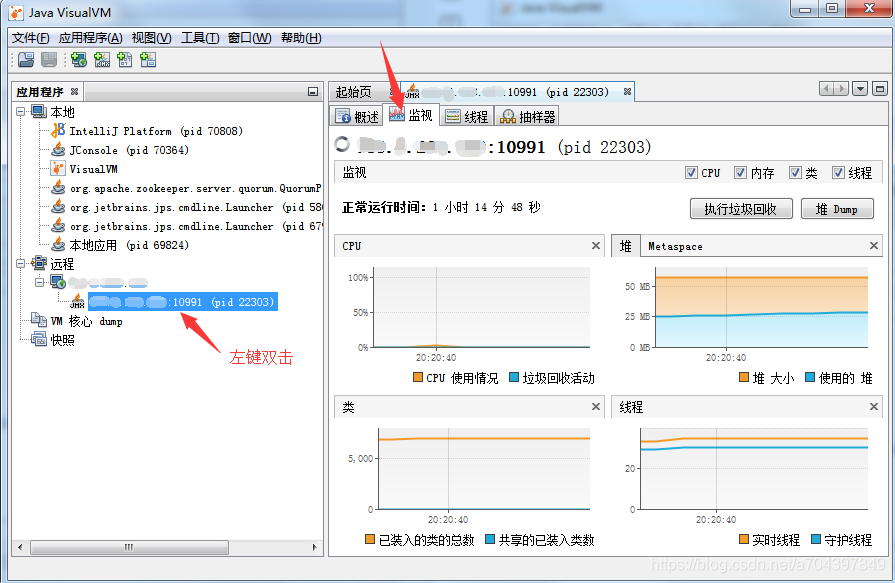Click the 本地 computer icon
This screenshot has height=583, width=895.
click(39, 112)
